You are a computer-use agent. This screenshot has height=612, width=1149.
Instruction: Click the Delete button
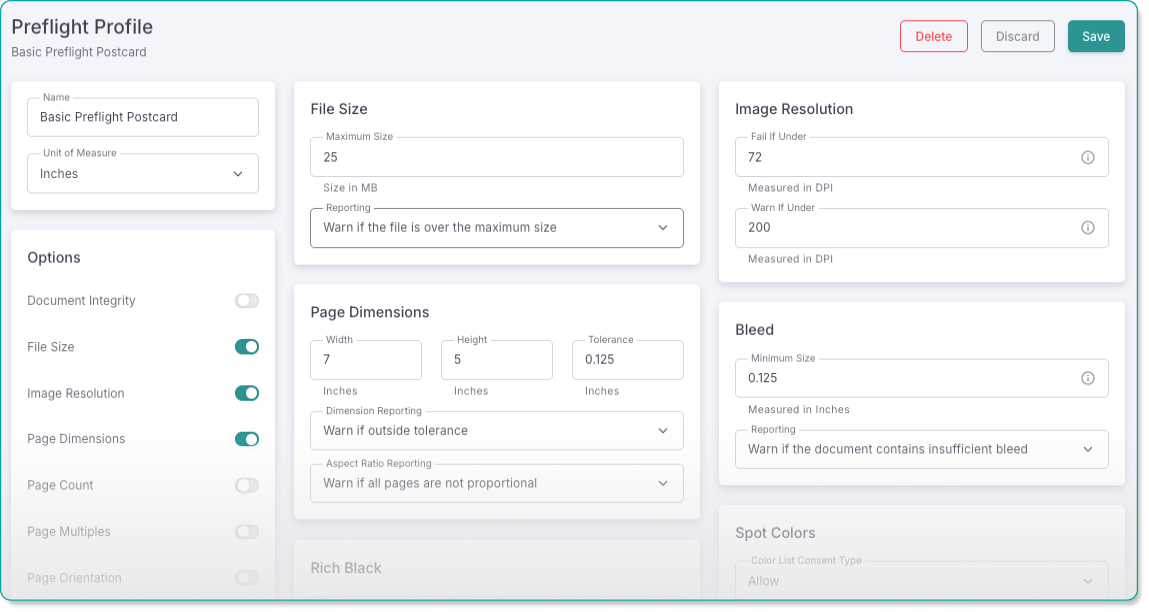[x=934, y=36]
